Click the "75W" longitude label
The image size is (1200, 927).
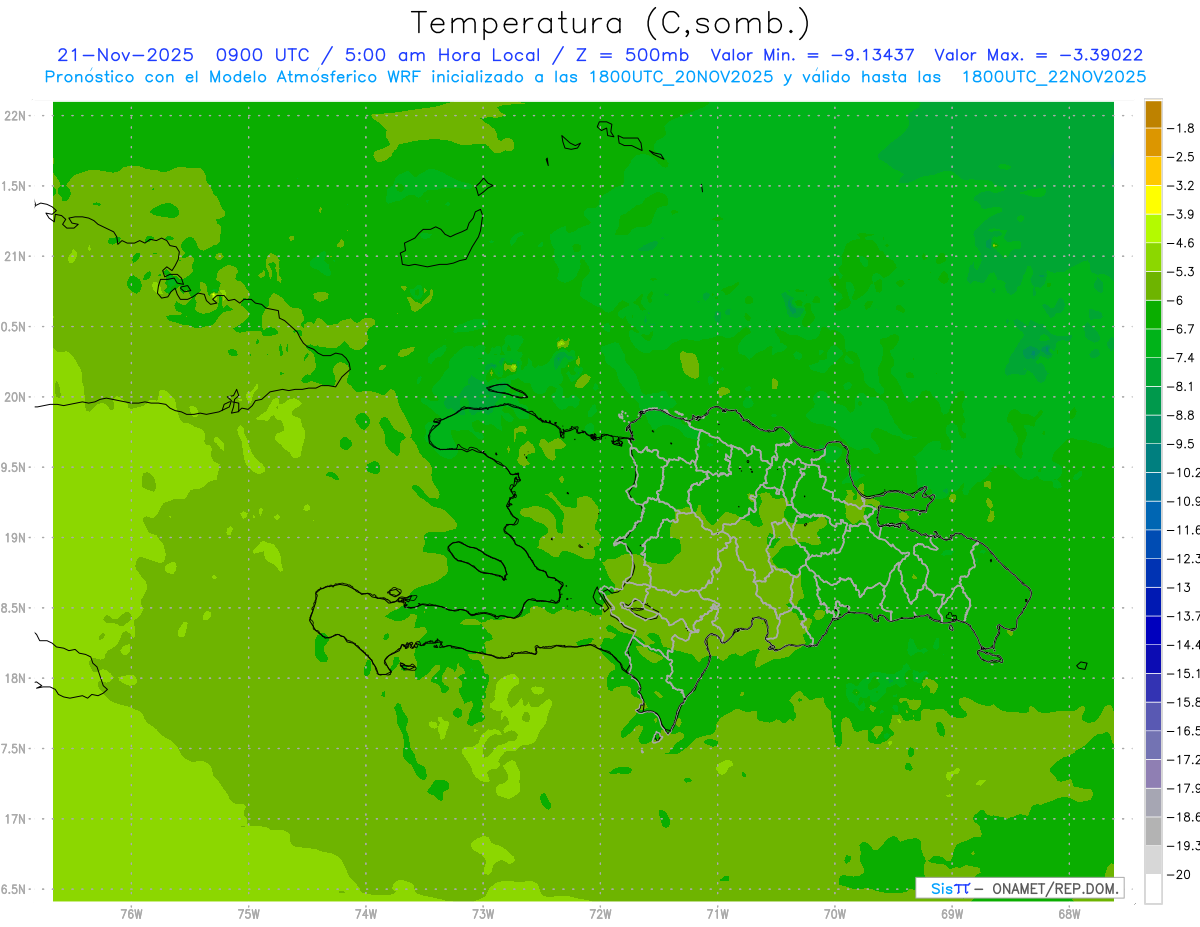click(x=249, y=914)
